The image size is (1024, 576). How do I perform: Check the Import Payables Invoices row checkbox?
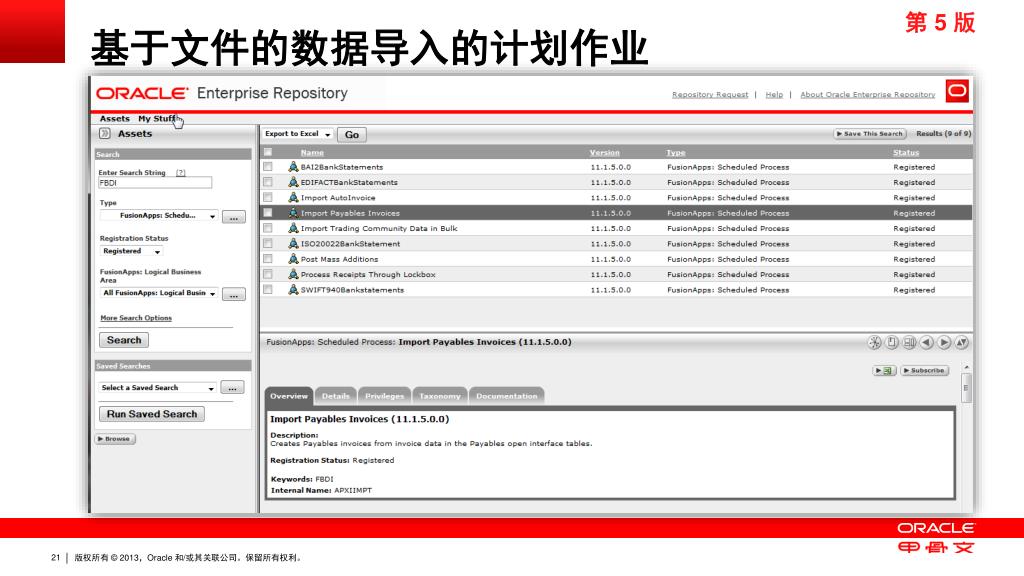pyautogui.click(x=268, y=213)
